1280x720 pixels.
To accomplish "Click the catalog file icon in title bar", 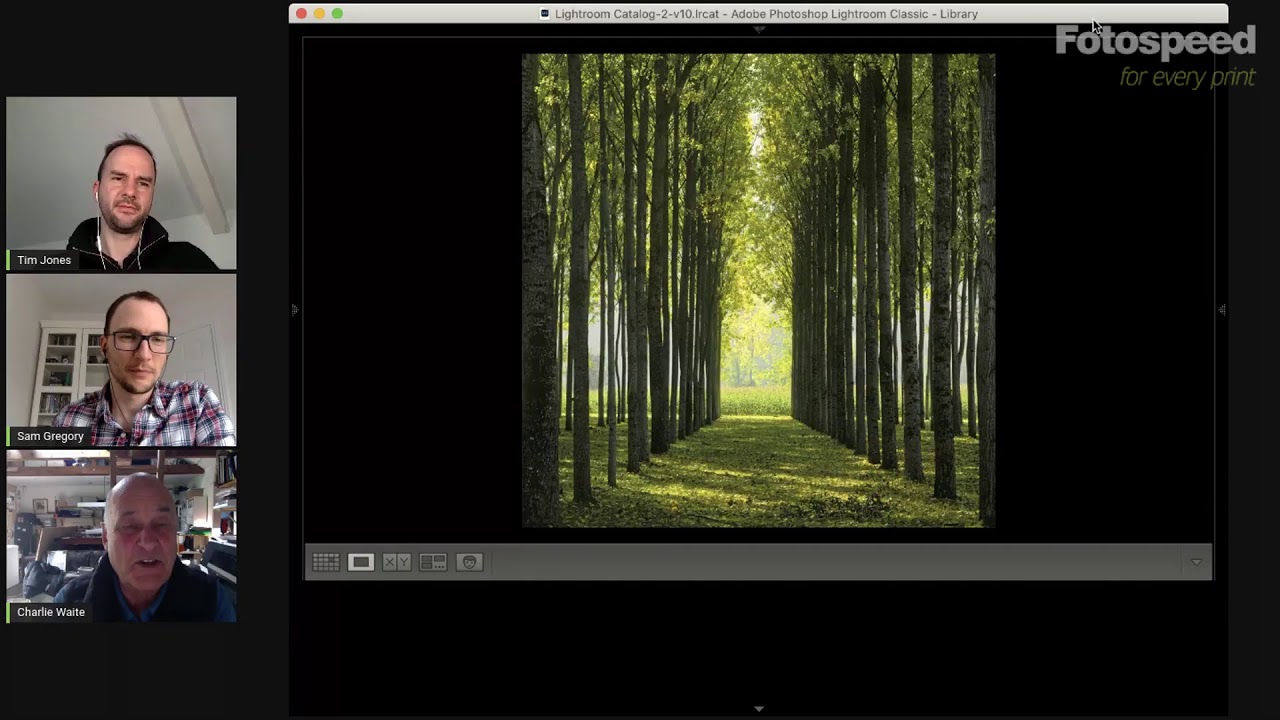I will 545,14.
